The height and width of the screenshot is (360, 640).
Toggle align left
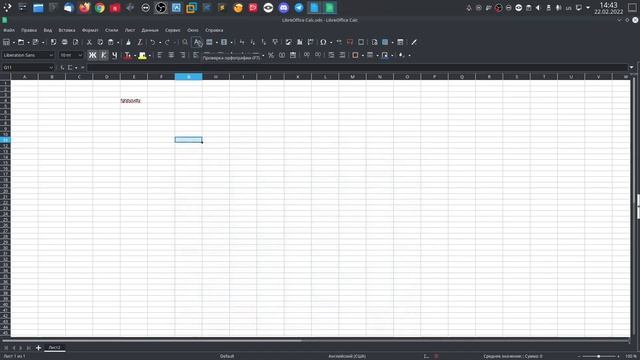160,55
